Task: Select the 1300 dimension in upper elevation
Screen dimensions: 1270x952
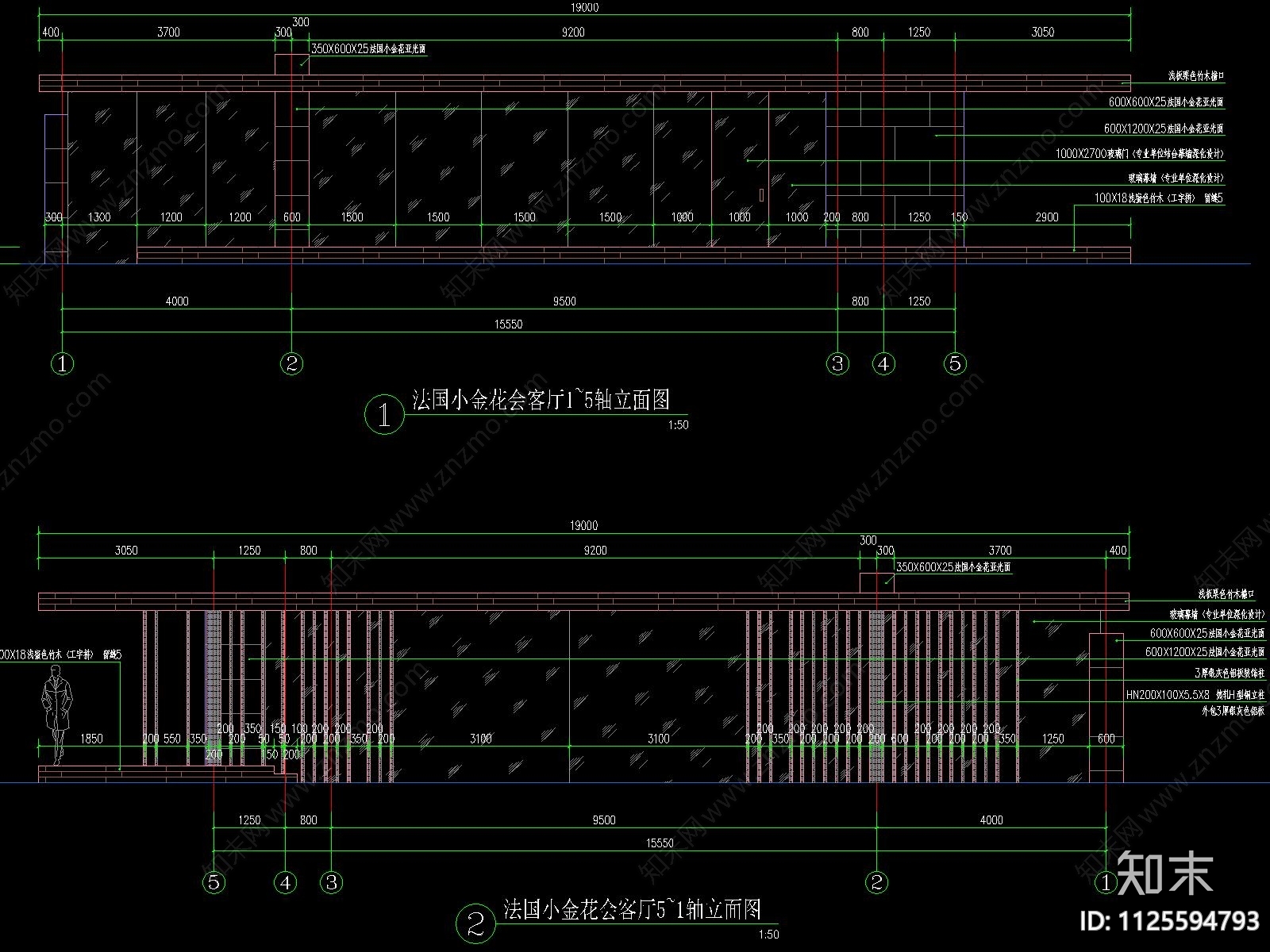Action: click(x=98, y=217)
